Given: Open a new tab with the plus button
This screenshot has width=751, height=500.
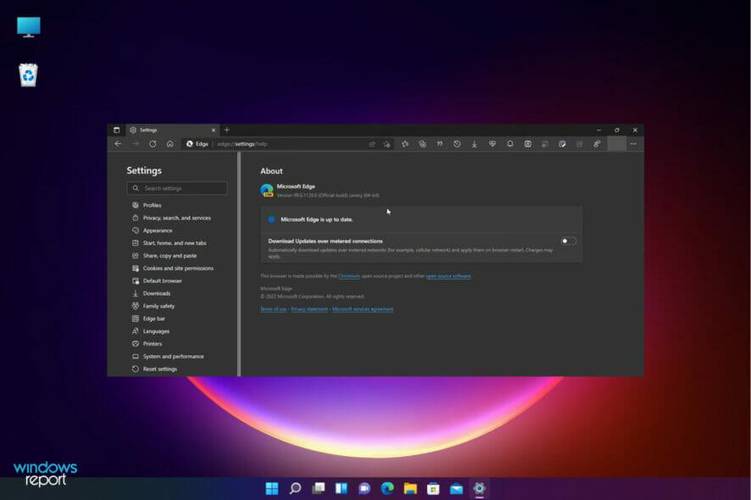Looking at the screenshot, I should tap(227, 130).
